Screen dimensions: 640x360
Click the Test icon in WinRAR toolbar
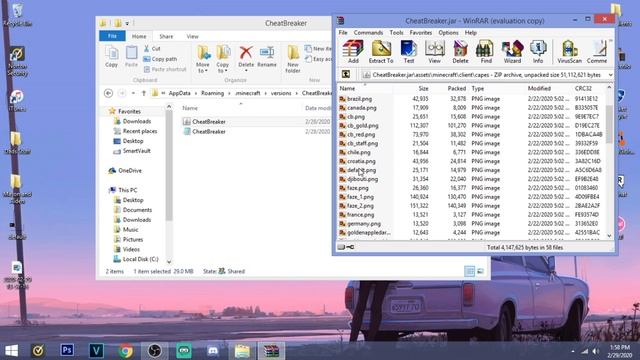point(409,52)
